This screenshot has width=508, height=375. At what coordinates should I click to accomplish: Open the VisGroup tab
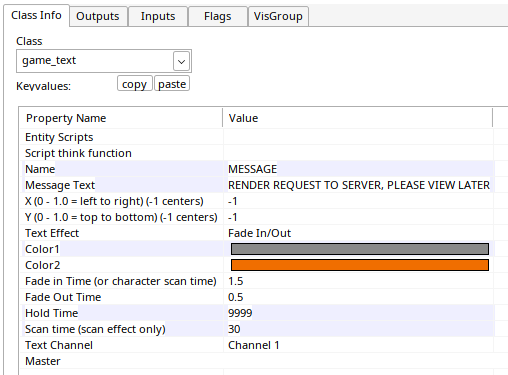click(x=278, y=16)
